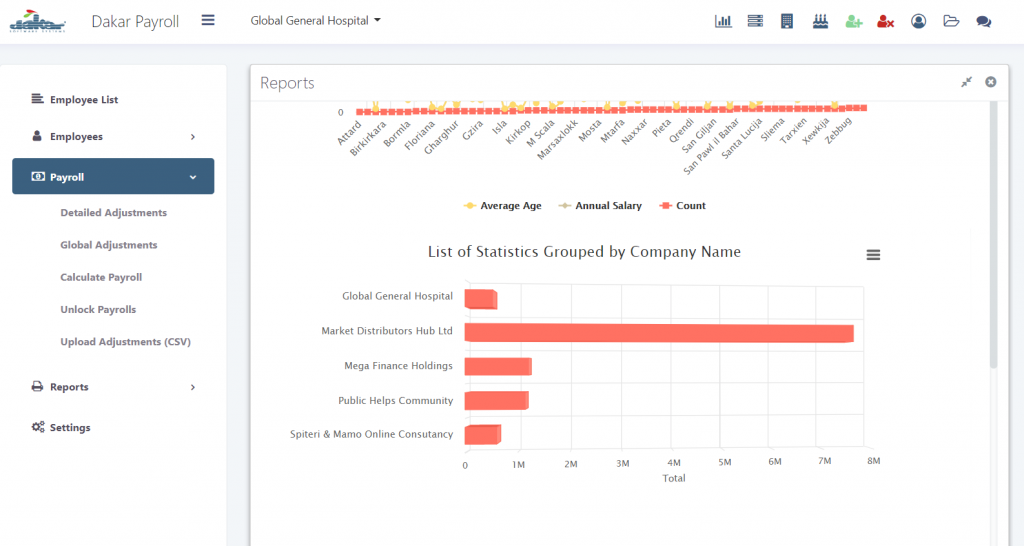This screenshot has height=546, width=1024.
Task: Toggle the hamburger sidebar menu
Action: click(208, 20)
